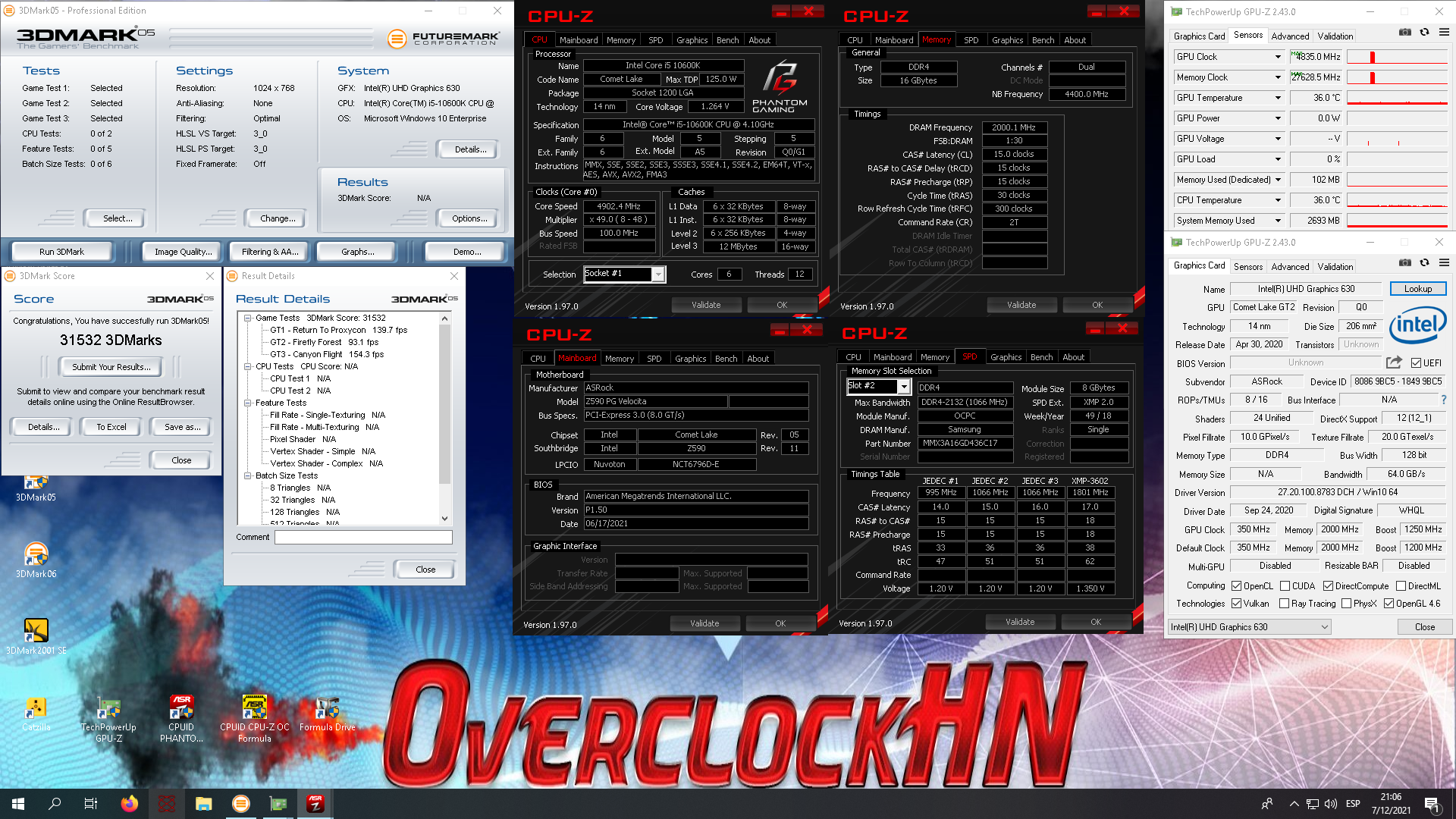Open Firefox from the taskbar
Screen dimensions: 1456x819
pyautogui.click(x=130, y=804)
